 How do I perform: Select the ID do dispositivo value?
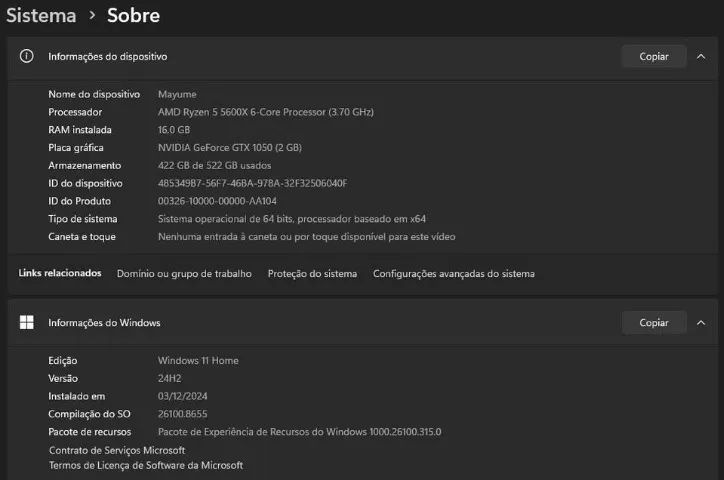pos(253,183)
